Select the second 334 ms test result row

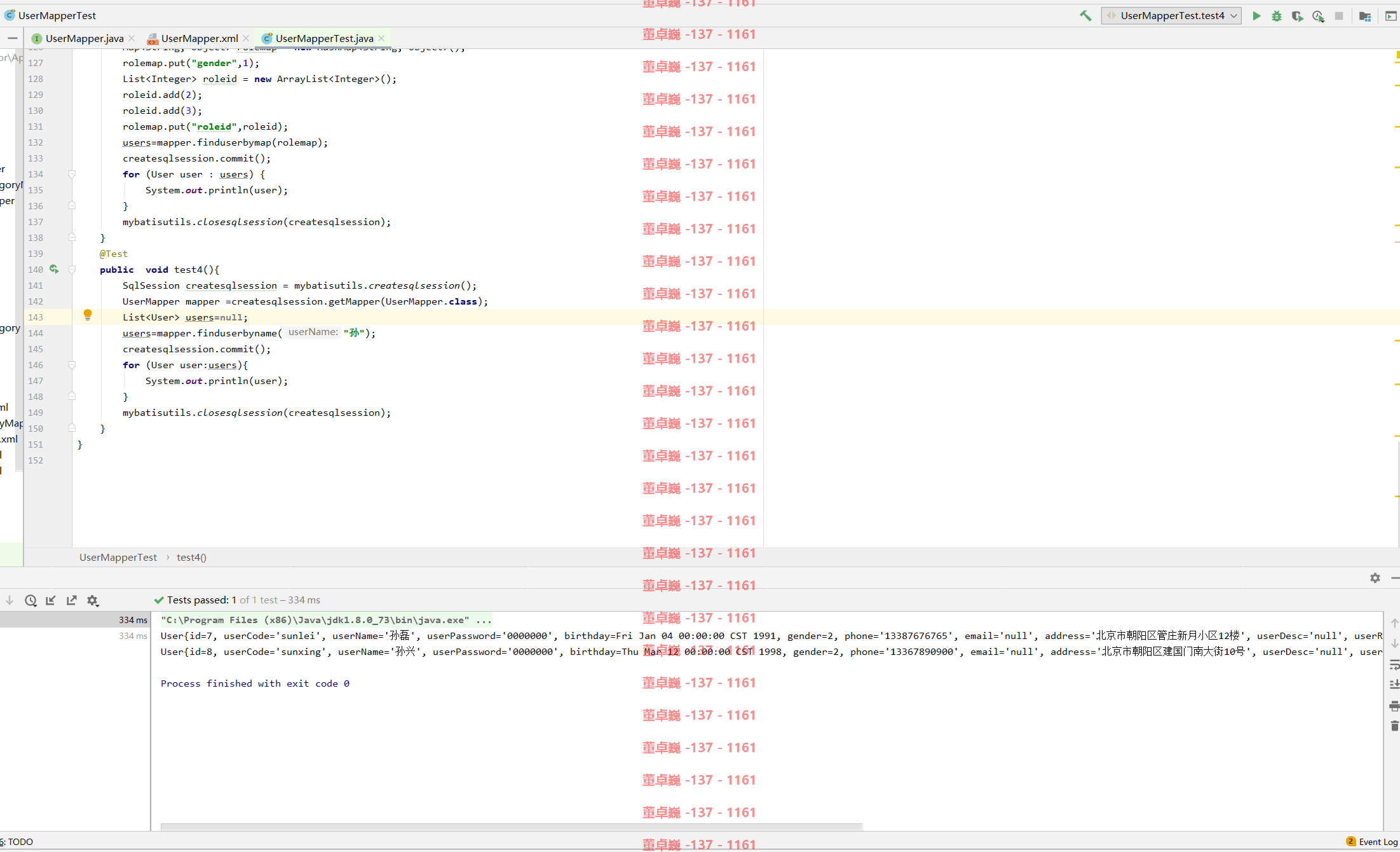pos(75,636)
